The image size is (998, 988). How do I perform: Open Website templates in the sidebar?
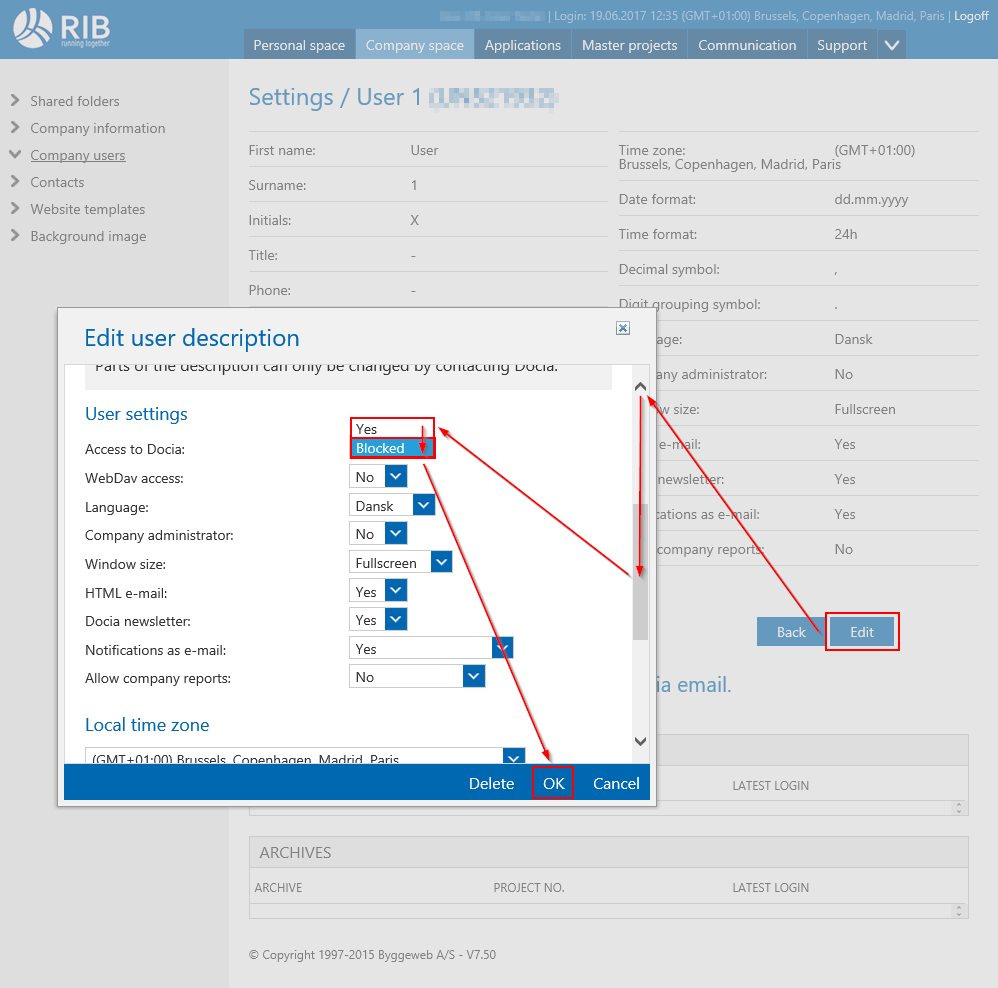pyautogui.click(x=88, y=209)
